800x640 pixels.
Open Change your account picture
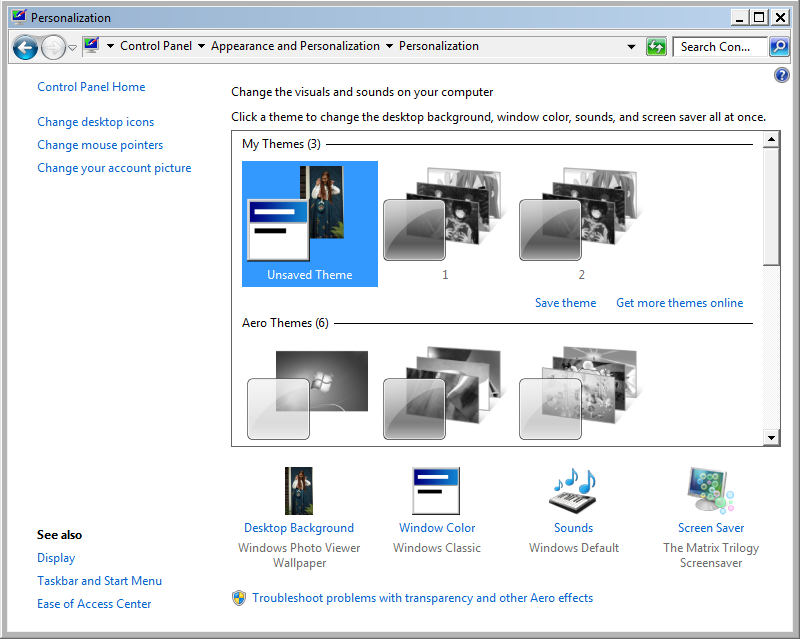[114, 168]
